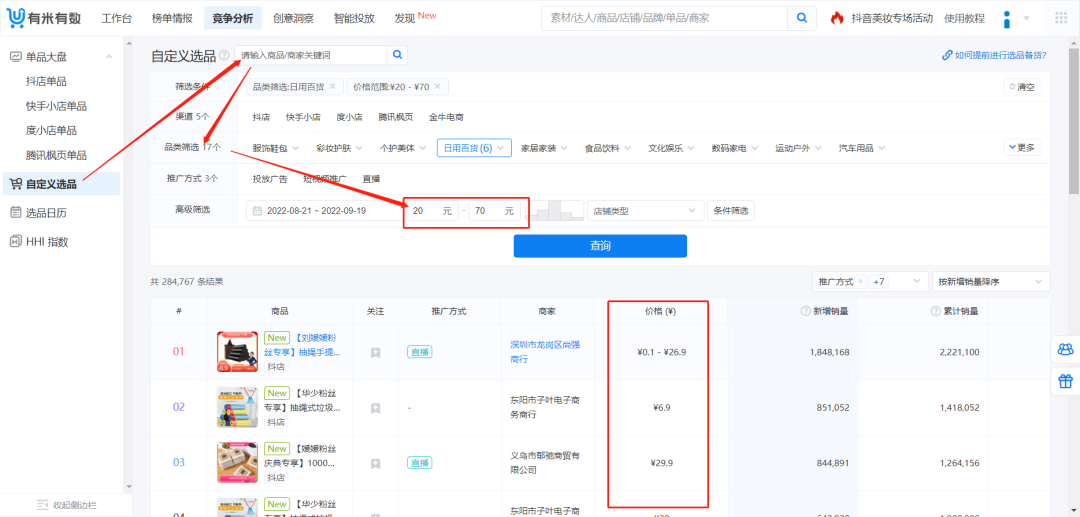Viewport: 1080px width, 517px height.
Task: Open the 按新增销量降序 sort dropdown
Action: [x=990, y=282]
